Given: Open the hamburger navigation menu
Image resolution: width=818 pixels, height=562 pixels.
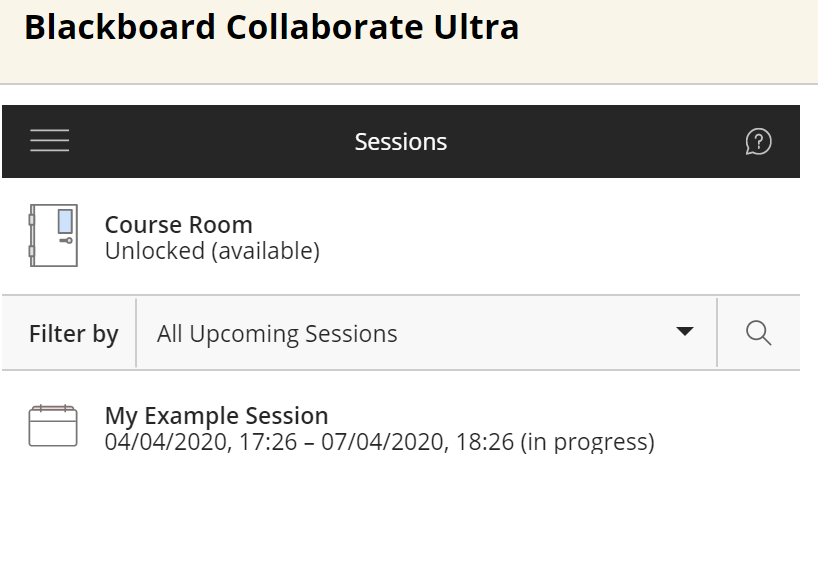Looking at the screenshot, I should pos(50,141).
